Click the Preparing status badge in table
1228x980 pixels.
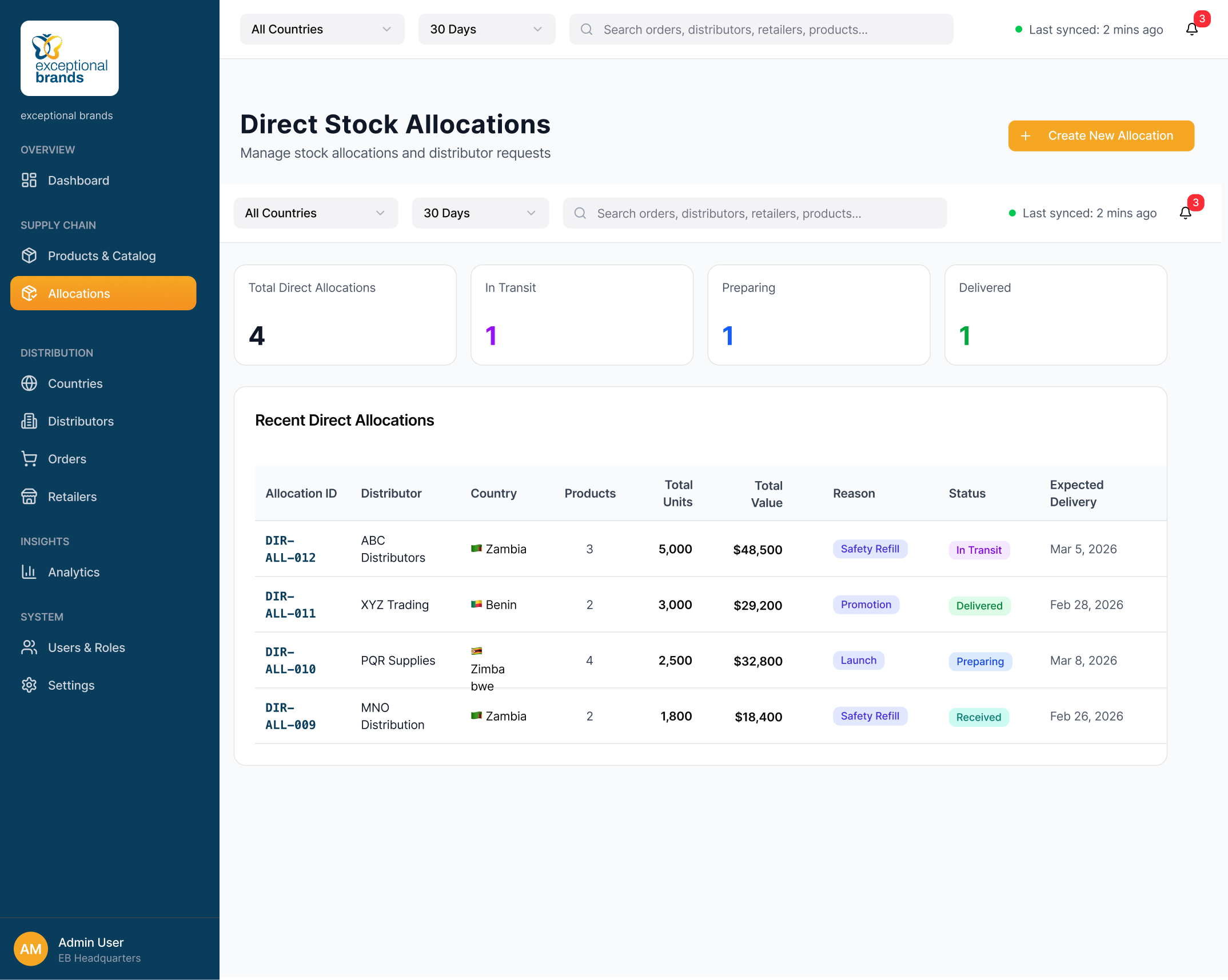[x=980, y=661]
